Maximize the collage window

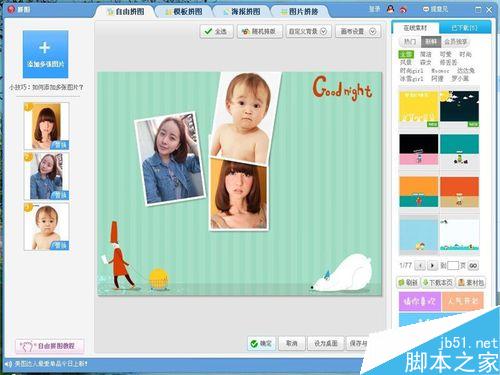tap(478, 10)
